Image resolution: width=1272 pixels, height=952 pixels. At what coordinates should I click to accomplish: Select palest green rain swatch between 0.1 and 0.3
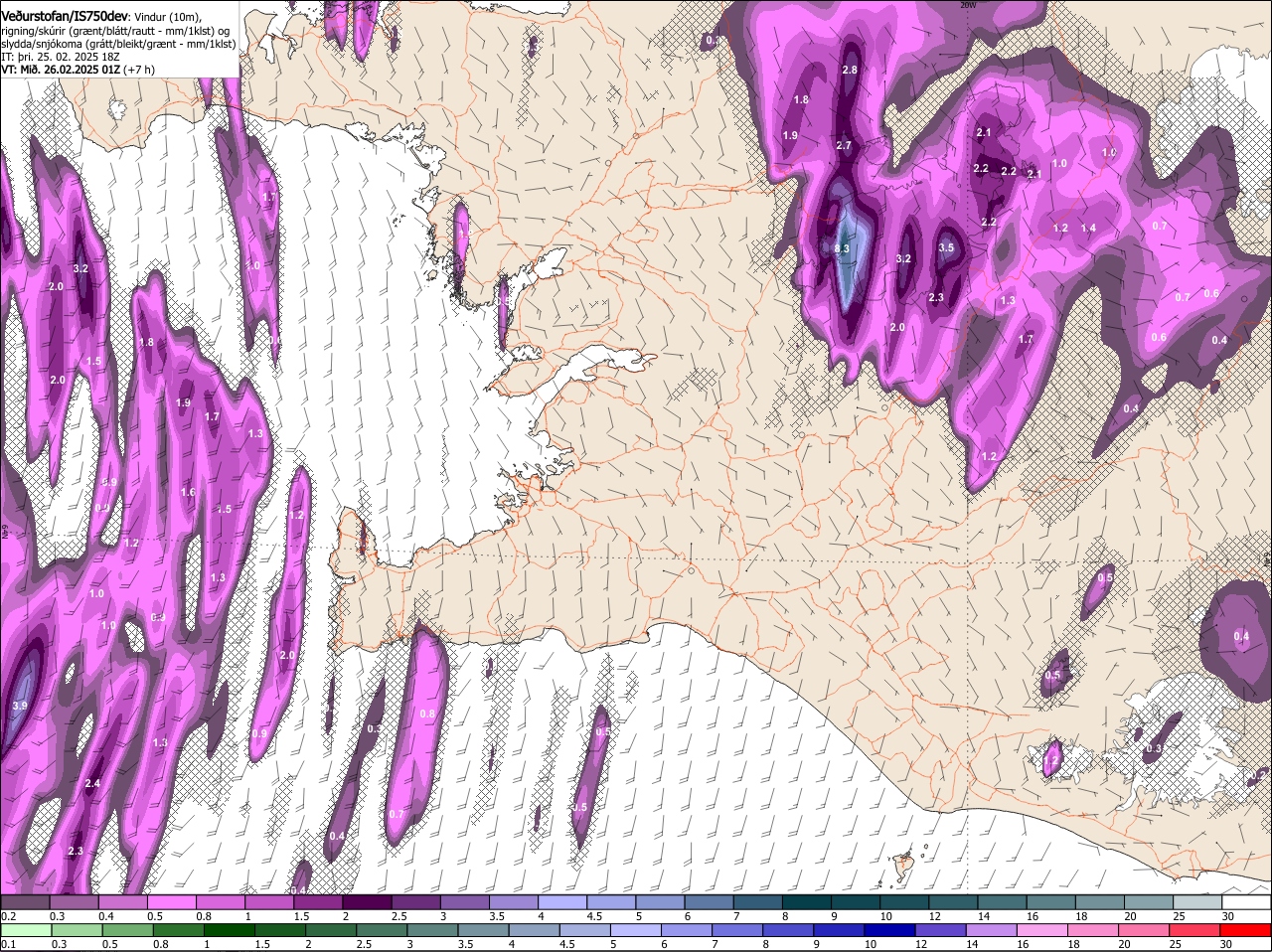click(25, 930)
